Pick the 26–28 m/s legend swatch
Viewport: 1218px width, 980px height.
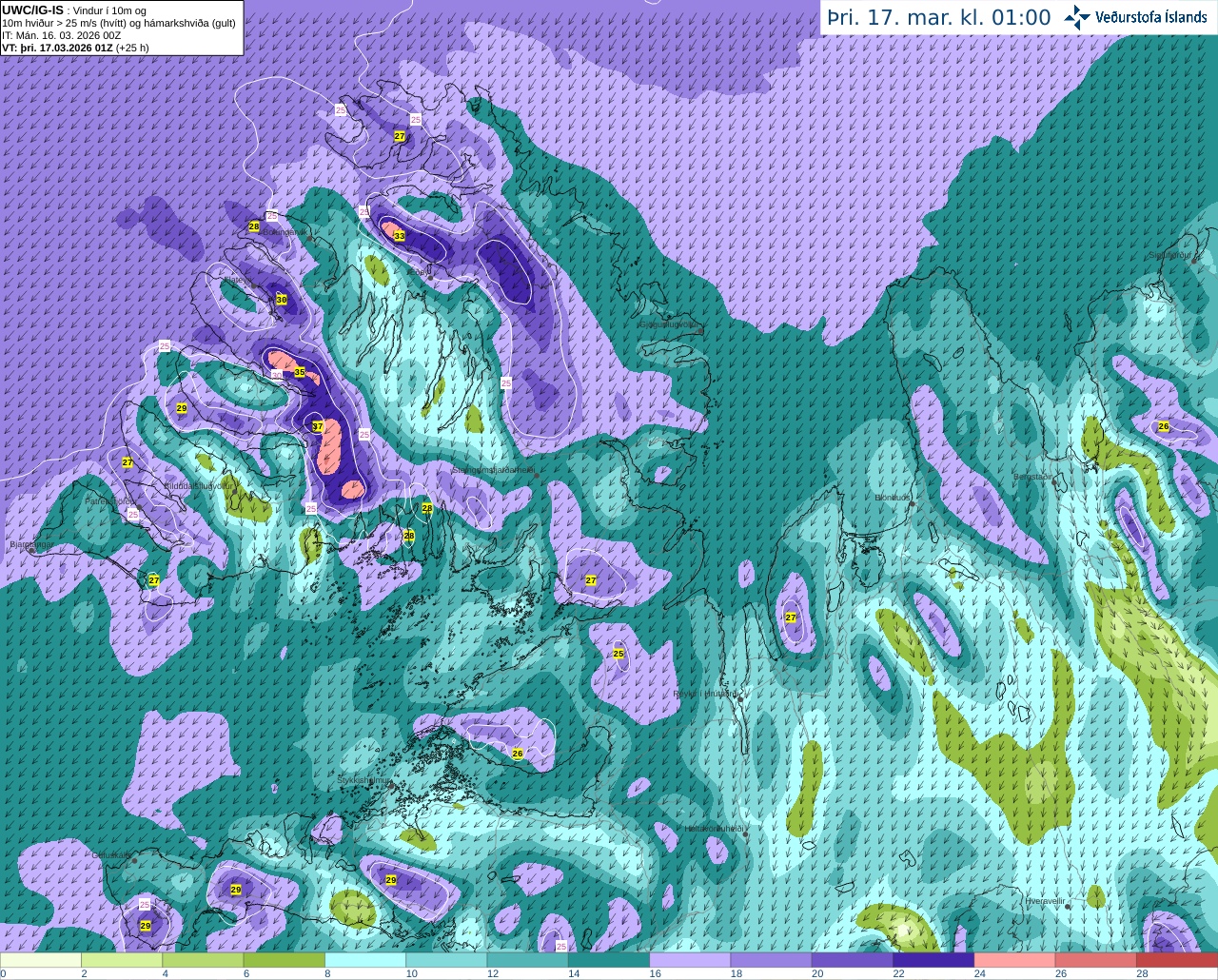(1096, 960)
